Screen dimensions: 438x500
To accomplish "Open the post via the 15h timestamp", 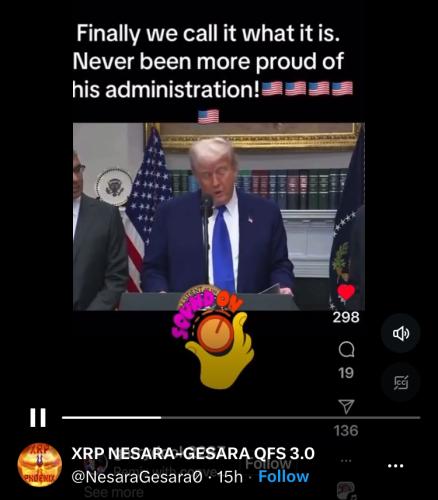I will pos(230,477).
